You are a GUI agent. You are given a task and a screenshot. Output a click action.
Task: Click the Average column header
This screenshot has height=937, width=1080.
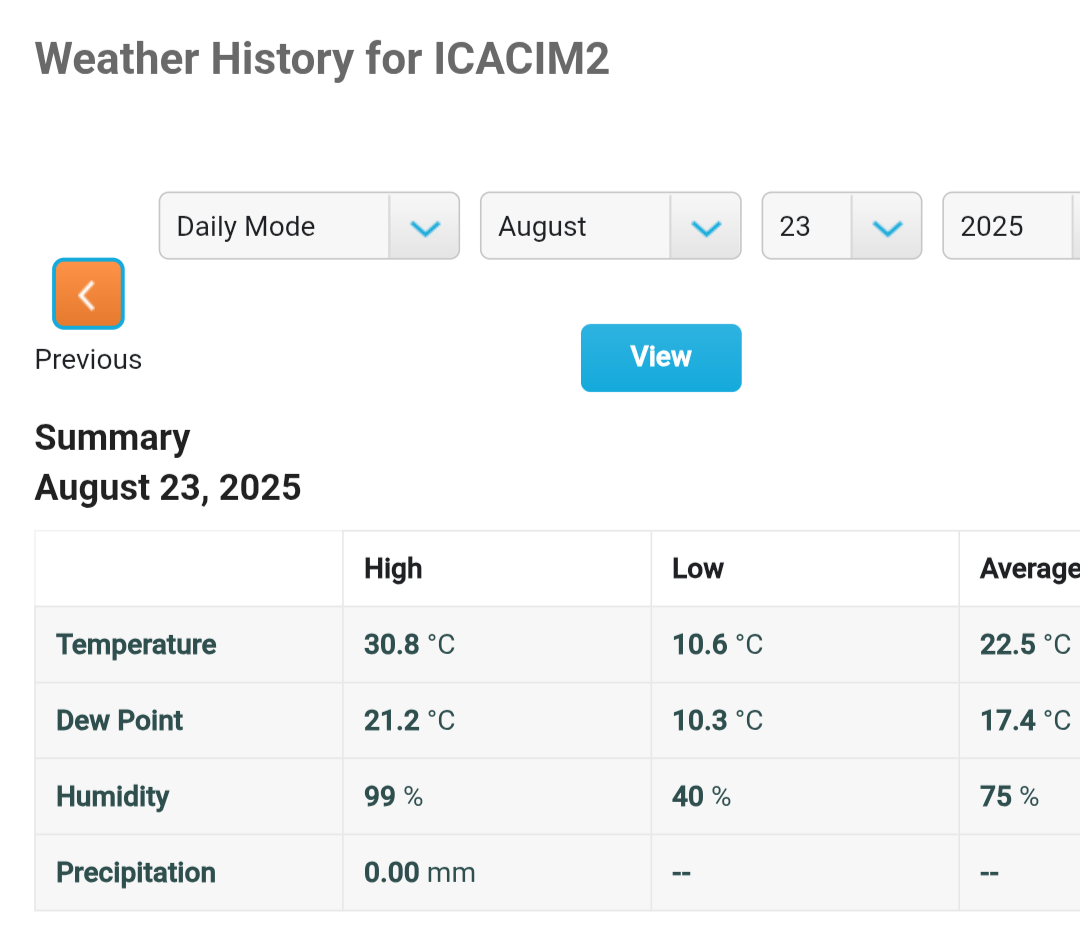point(1028,569)
